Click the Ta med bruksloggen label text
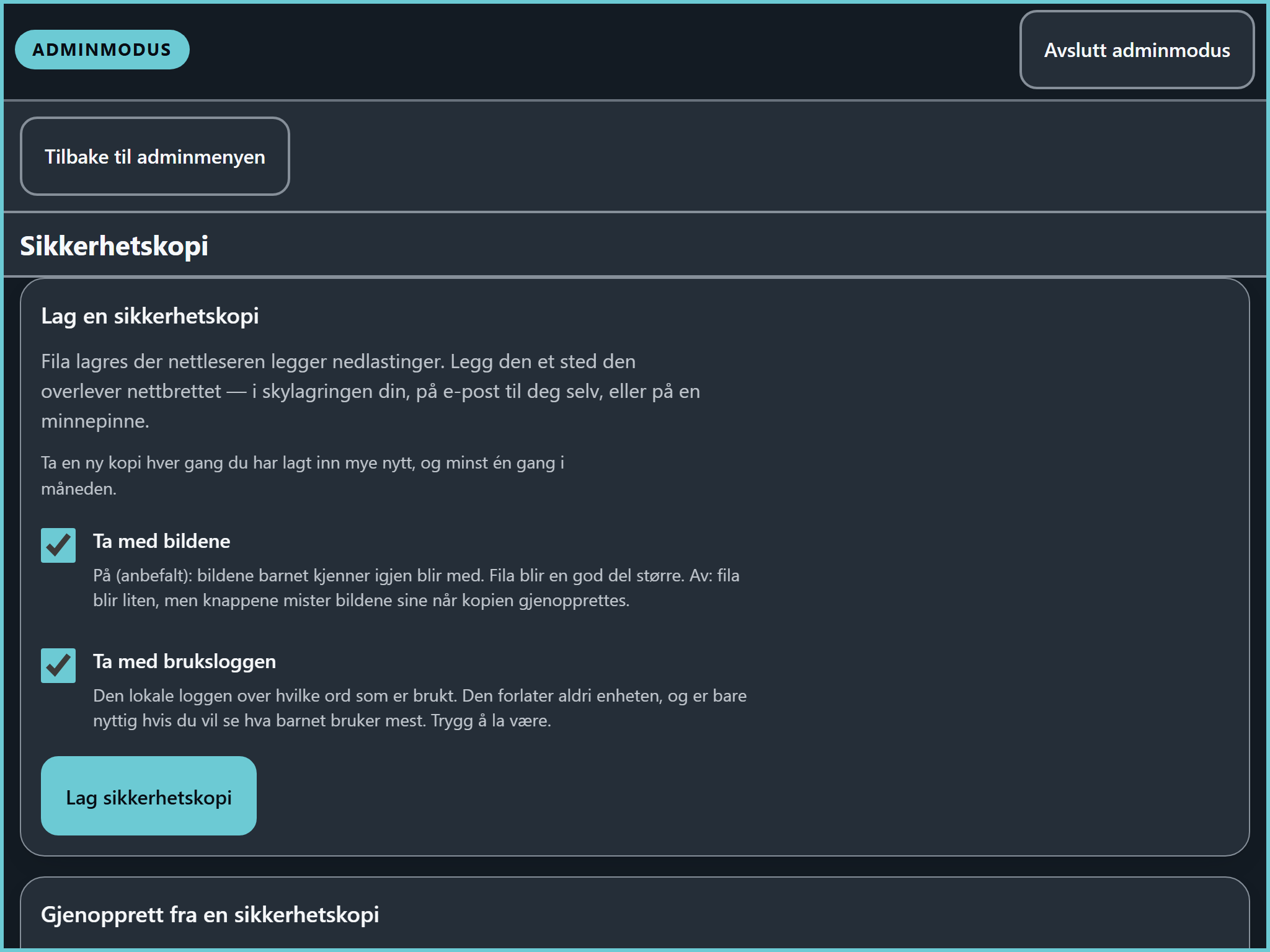Screen dimensions: 1270x952 tap(185, 661)
